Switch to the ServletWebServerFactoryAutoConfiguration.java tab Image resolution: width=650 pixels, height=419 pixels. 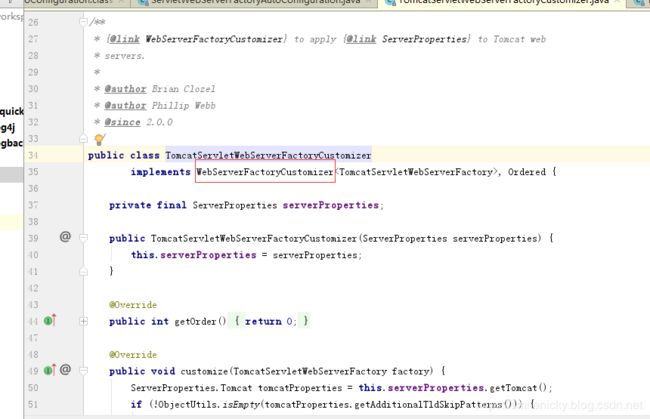256,2
